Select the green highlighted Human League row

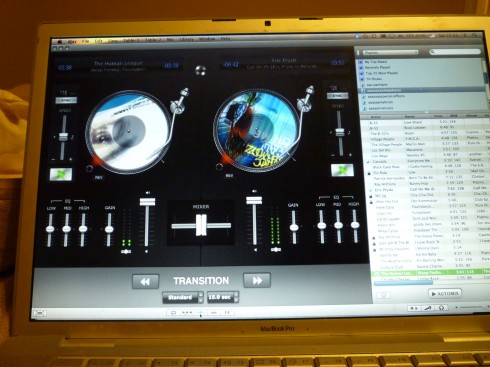click(430, 273)
